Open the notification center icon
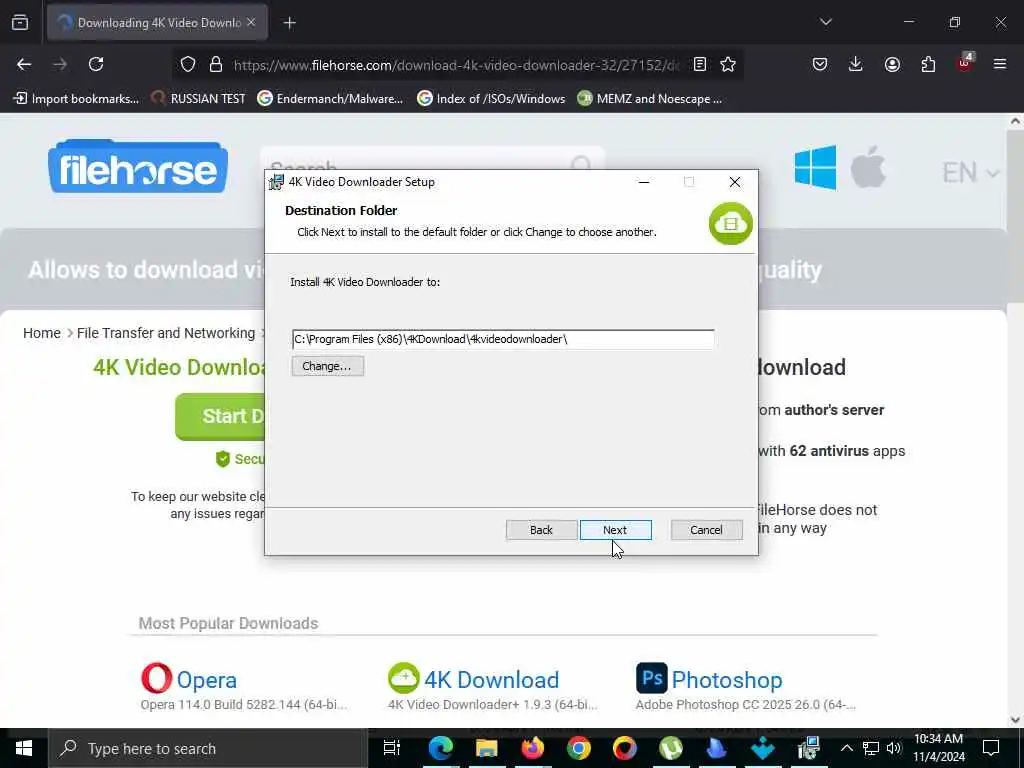The width and height of the screenshot is (1024, 768). 991,748
